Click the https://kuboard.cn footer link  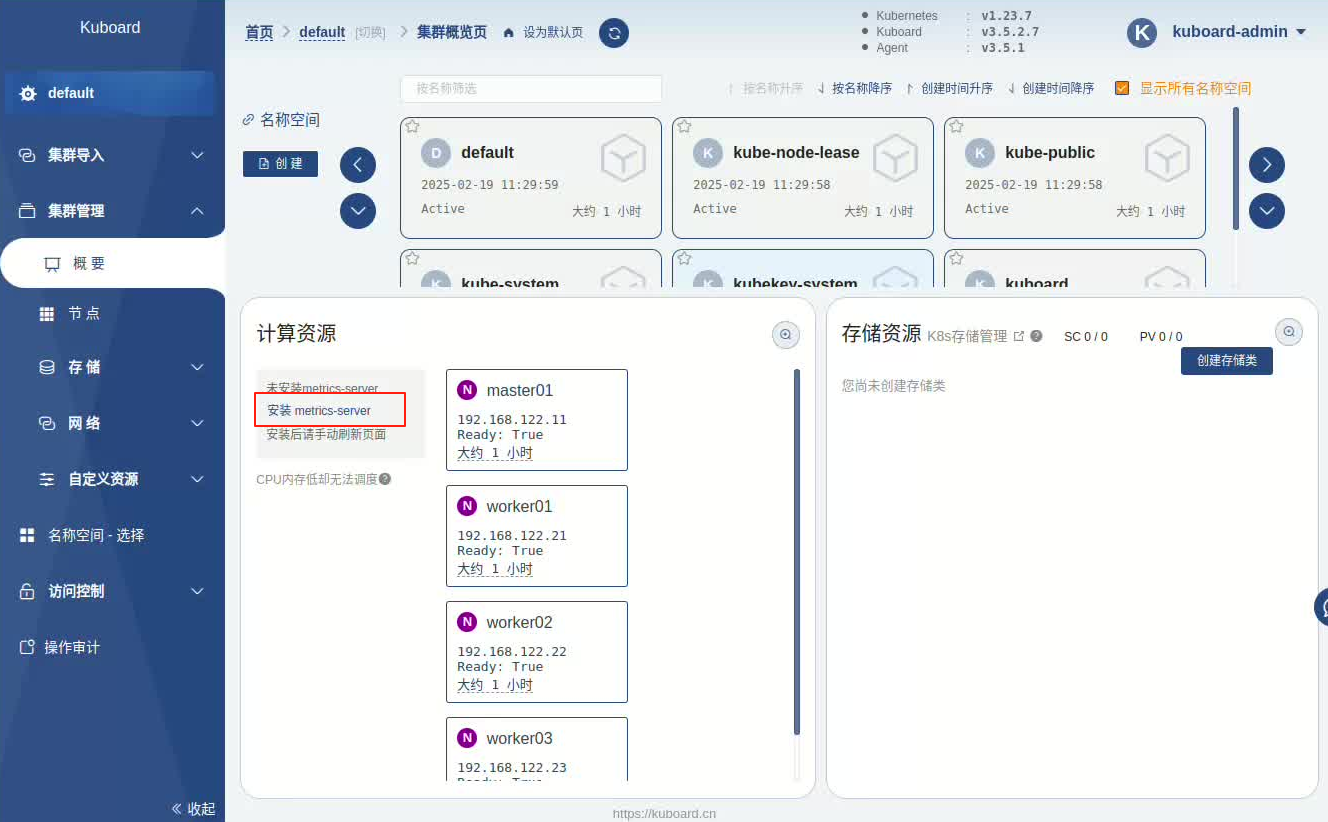(664, 813)
